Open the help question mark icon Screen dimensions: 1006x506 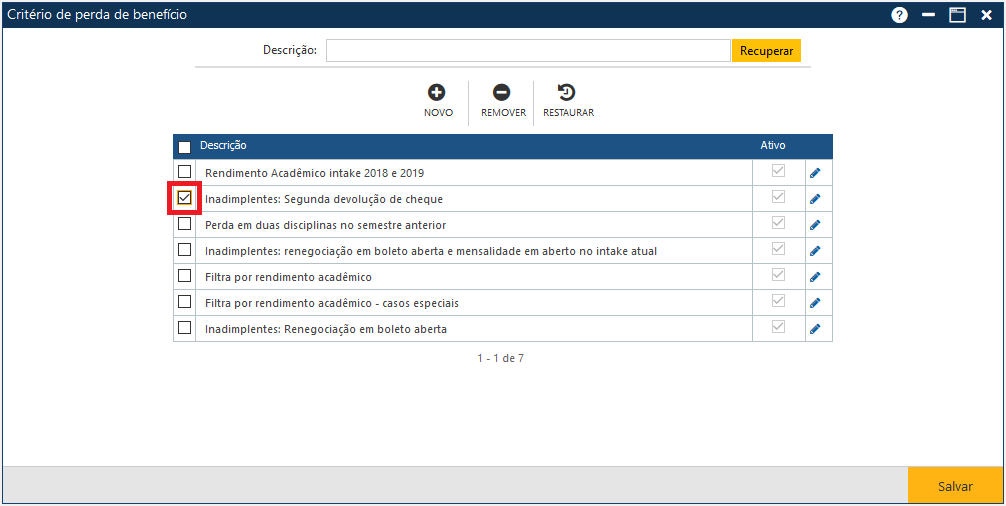click(x=899, y=15)
